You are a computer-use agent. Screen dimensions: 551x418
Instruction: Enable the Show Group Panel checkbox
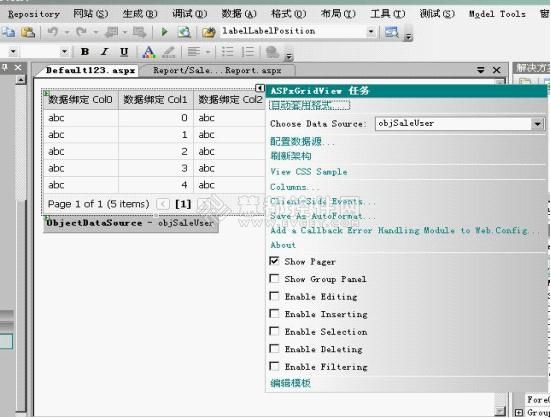click(x=274, y=279)
